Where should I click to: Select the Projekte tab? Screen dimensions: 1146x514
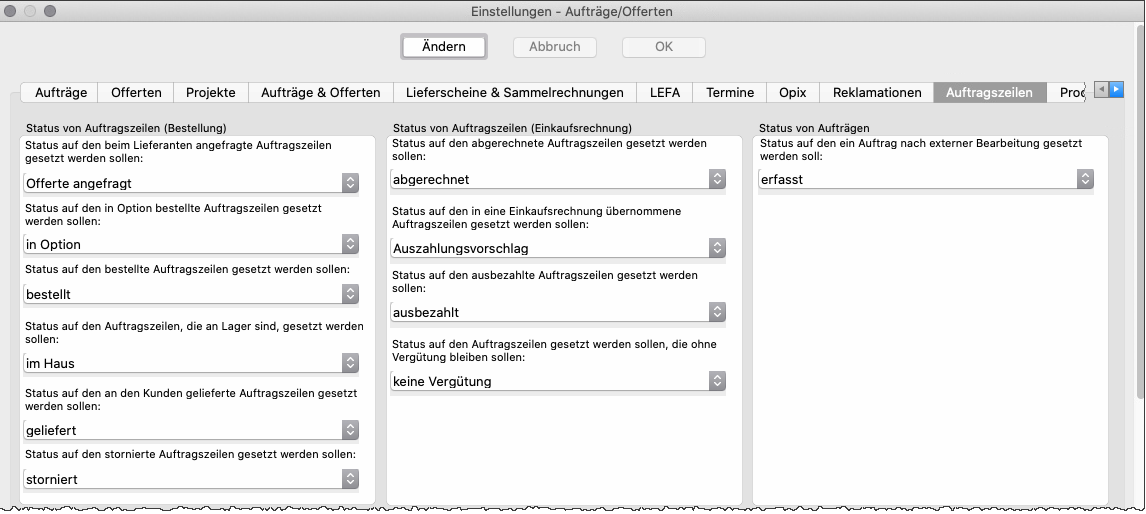pyautogui.click(x=210, y=92)
